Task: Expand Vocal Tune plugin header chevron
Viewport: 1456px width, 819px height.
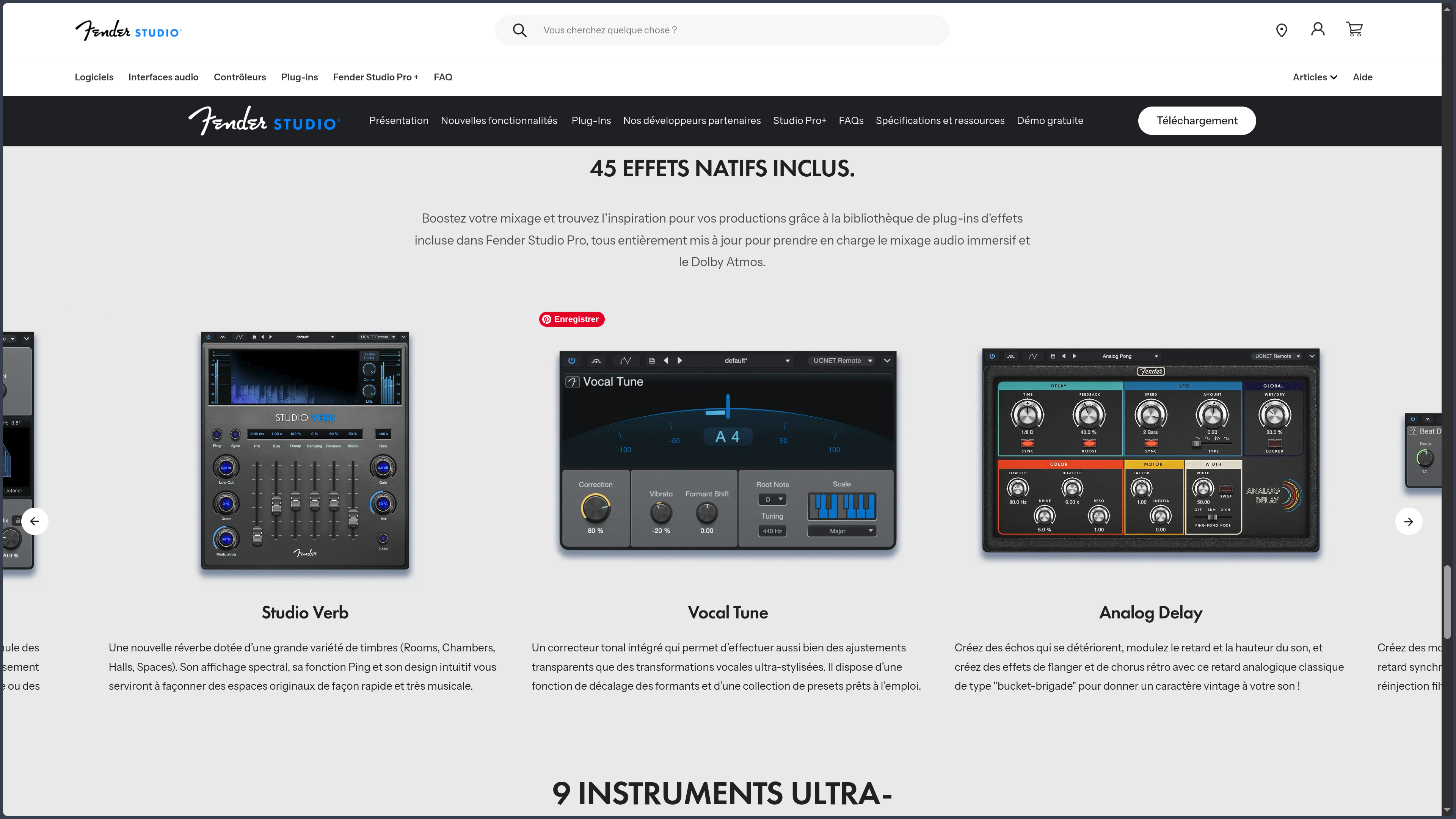Action: click(x=887, y=361)
